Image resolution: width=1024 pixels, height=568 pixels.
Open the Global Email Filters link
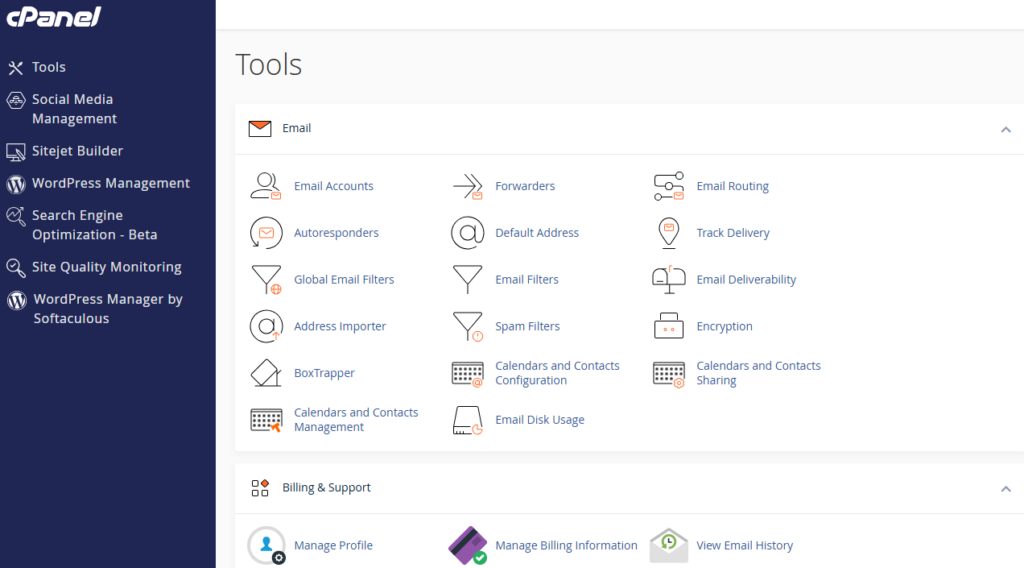pos(344,279)
